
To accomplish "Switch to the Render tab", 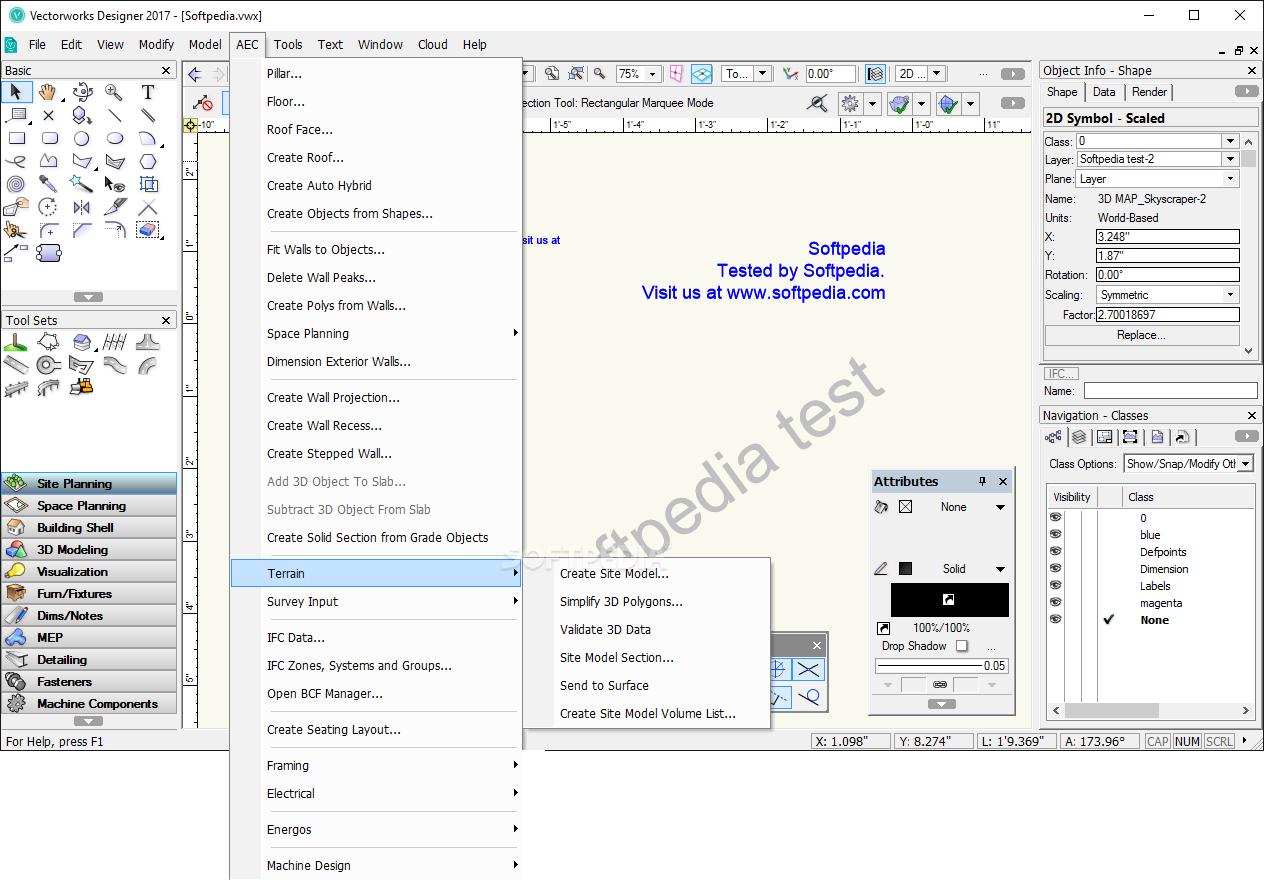I will tap(1149, 92).
